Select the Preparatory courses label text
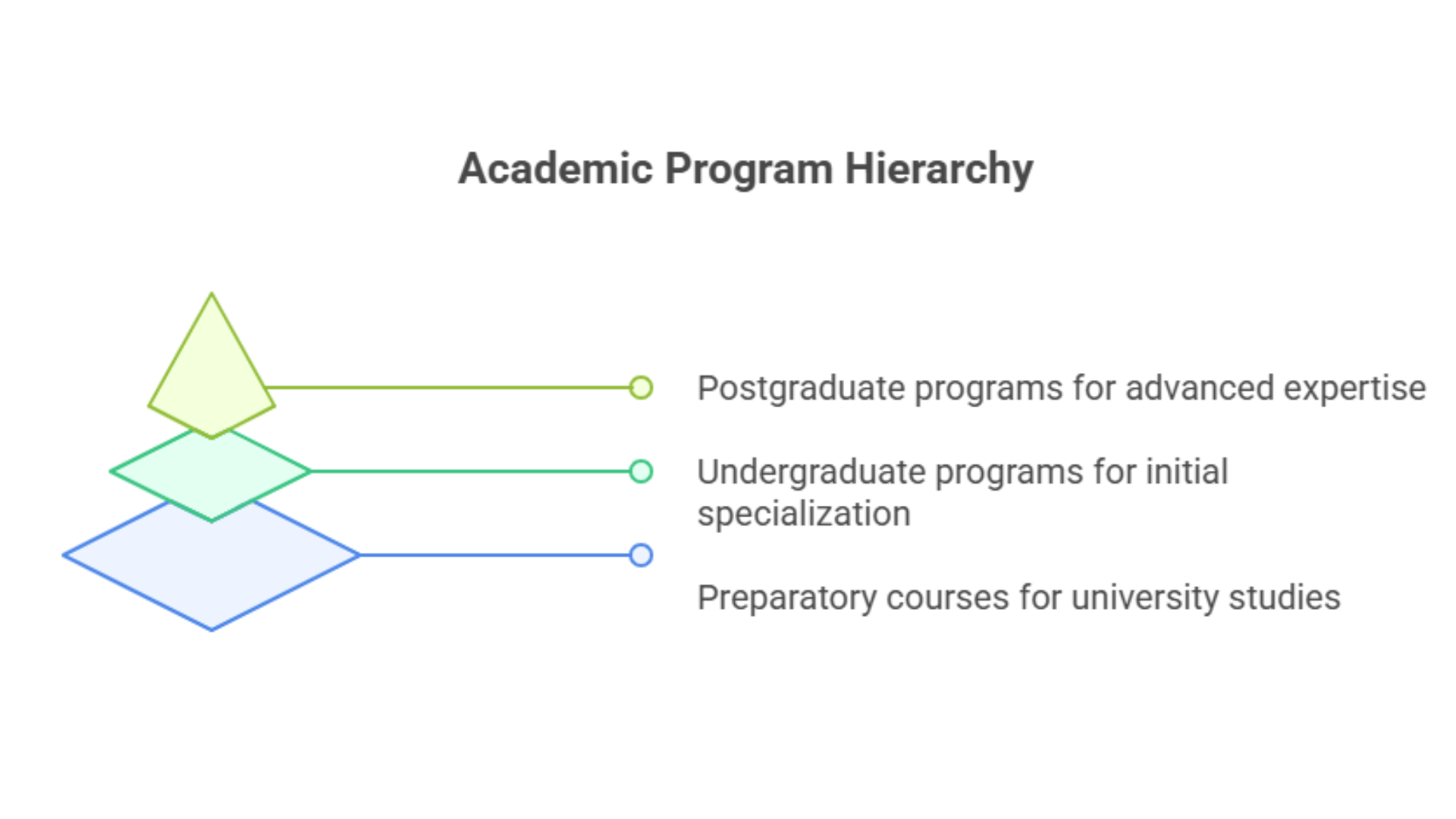 [x=1018, y=598]
